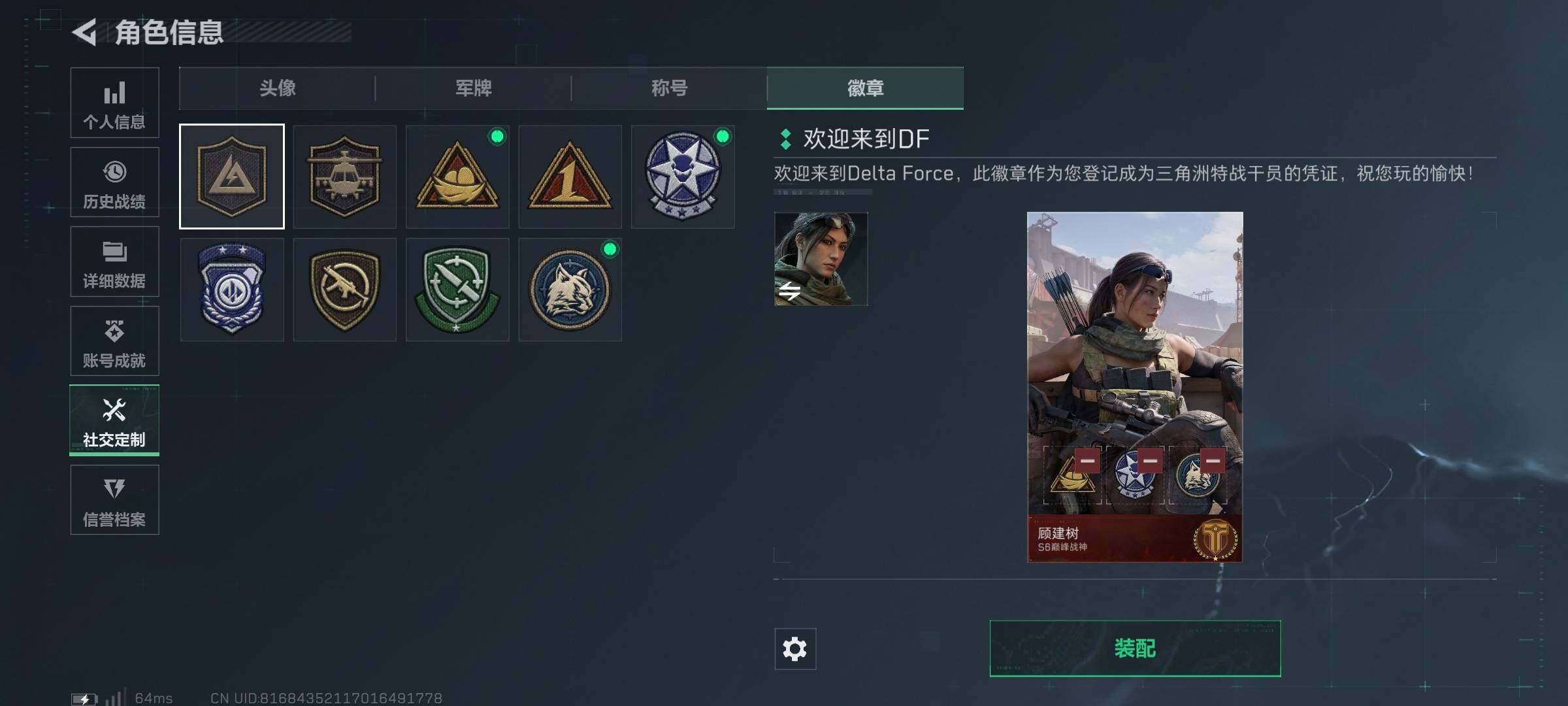Image resolution: width=1568 pixels, height=706 pixels.
Task: Choose the red number 1 triangle badge
Action: point(570,176)
